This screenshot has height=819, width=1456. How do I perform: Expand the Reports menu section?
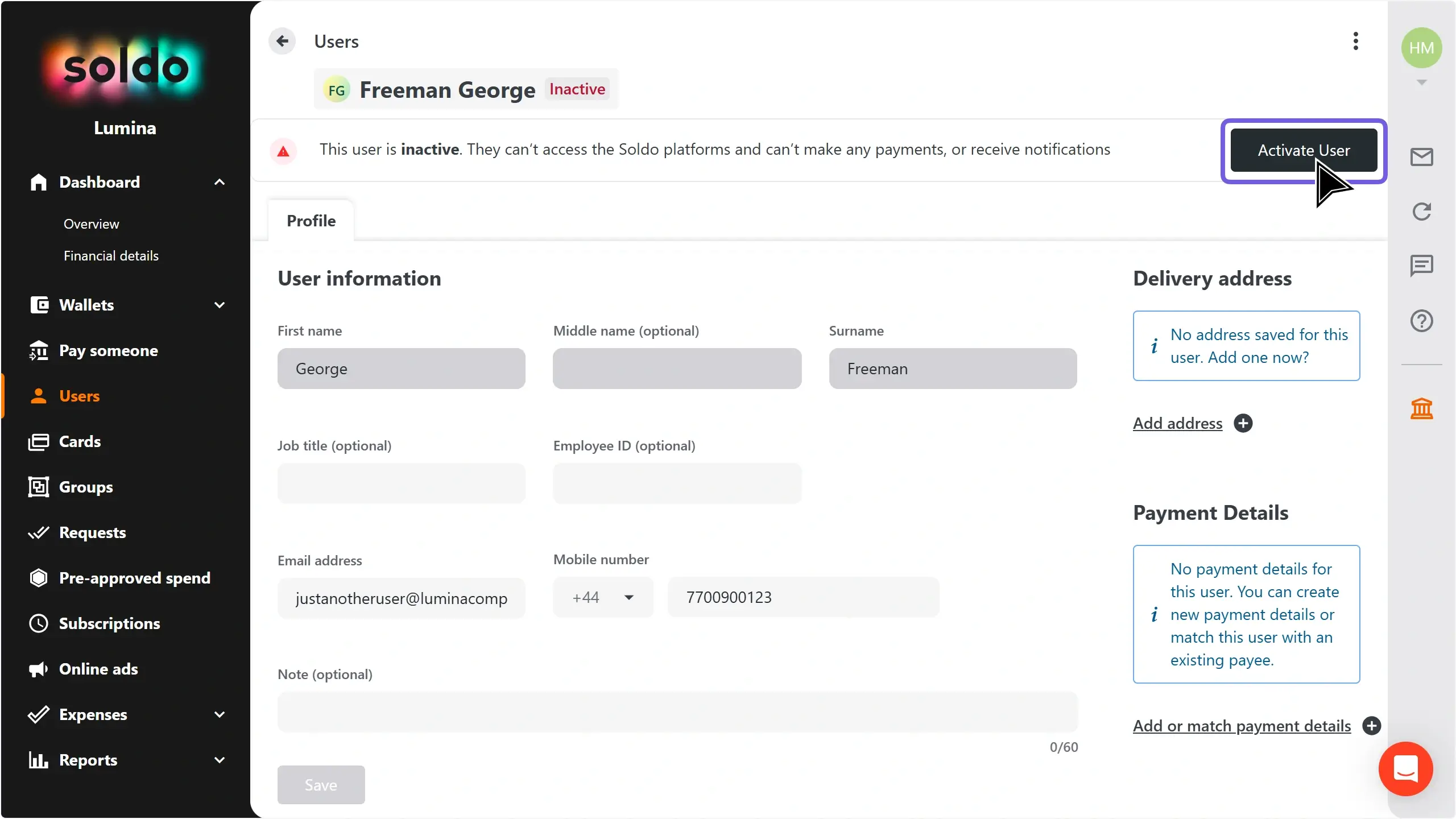(x=220, y=760)
